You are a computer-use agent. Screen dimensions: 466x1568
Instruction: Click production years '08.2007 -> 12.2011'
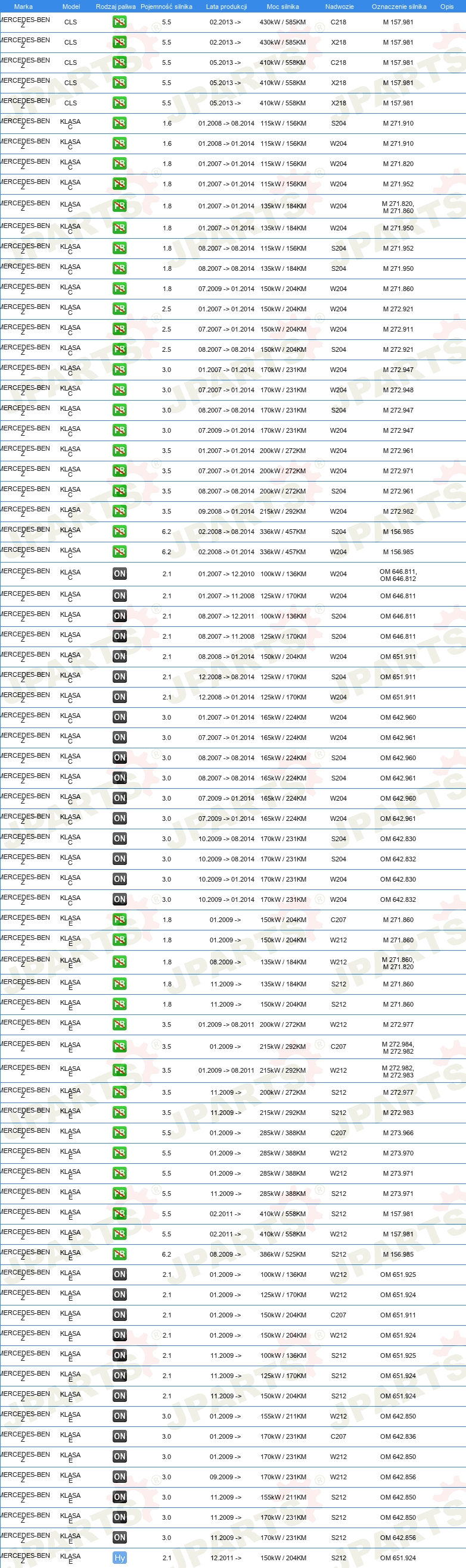[x=226, y=616]
